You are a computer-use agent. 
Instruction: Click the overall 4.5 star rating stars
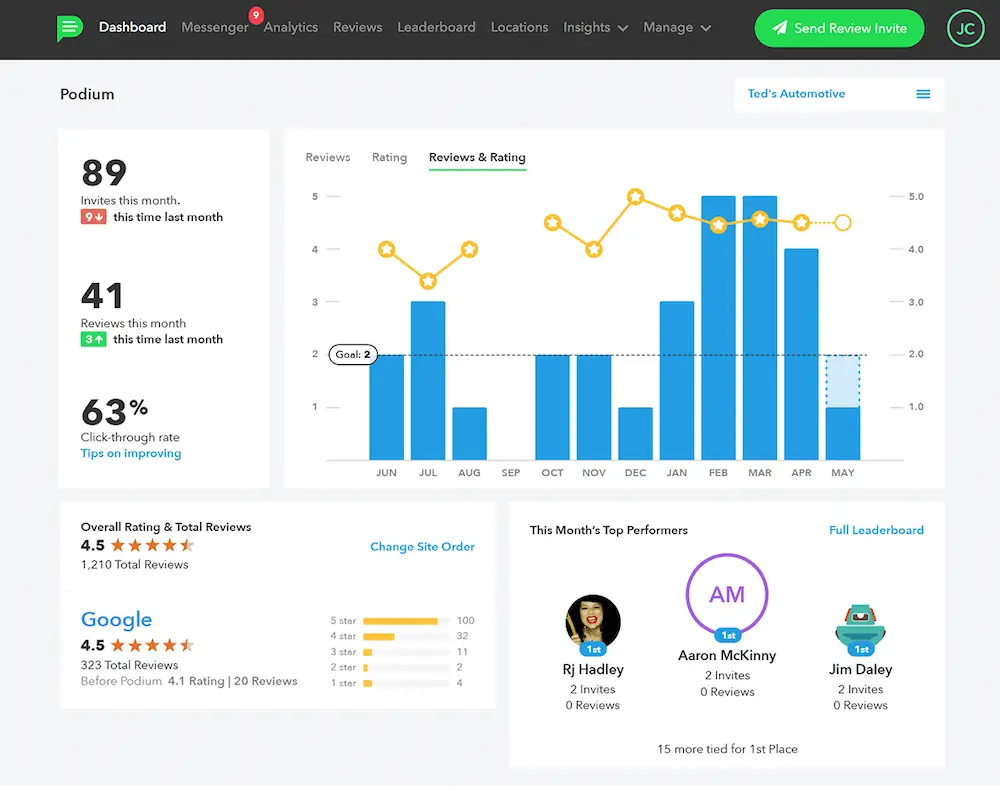coord(152,545)
